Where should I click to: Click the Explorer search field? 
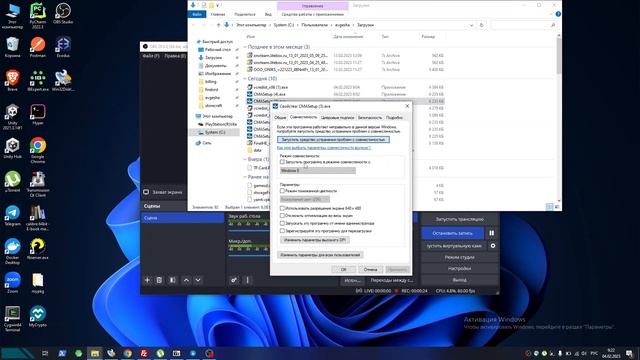[x=524, y=25]
